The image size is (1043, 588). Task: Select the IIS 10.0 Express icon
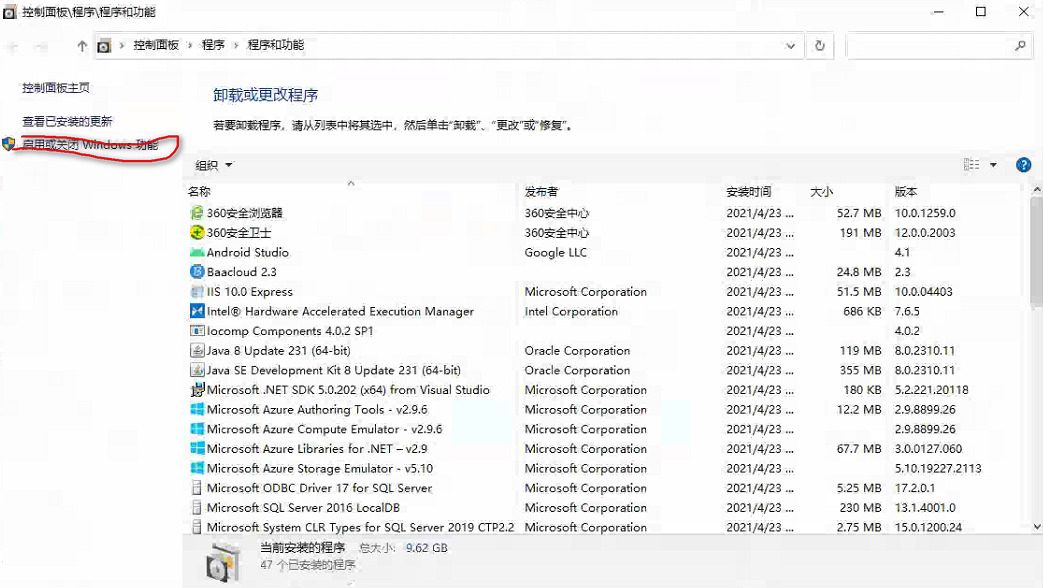click(197, 291)
